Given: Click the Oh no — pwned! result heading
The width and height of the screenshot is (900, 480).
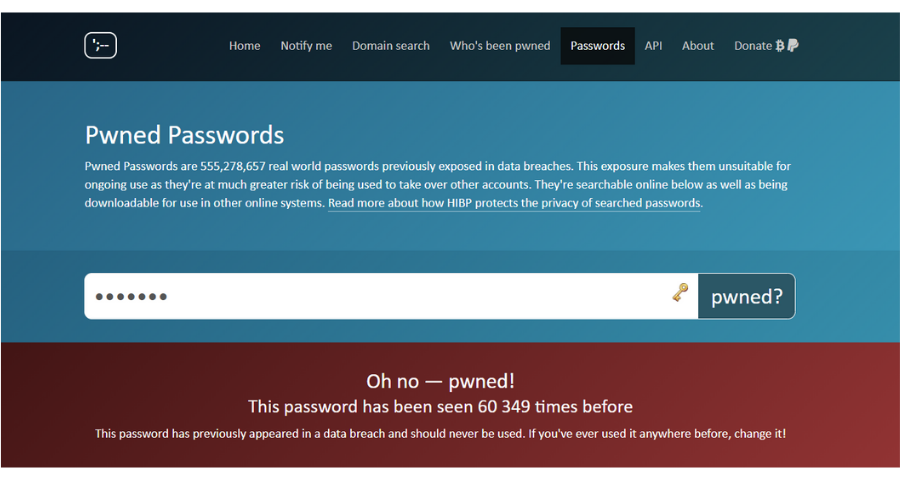Looking at the screenshot, I should pos(441,381).
